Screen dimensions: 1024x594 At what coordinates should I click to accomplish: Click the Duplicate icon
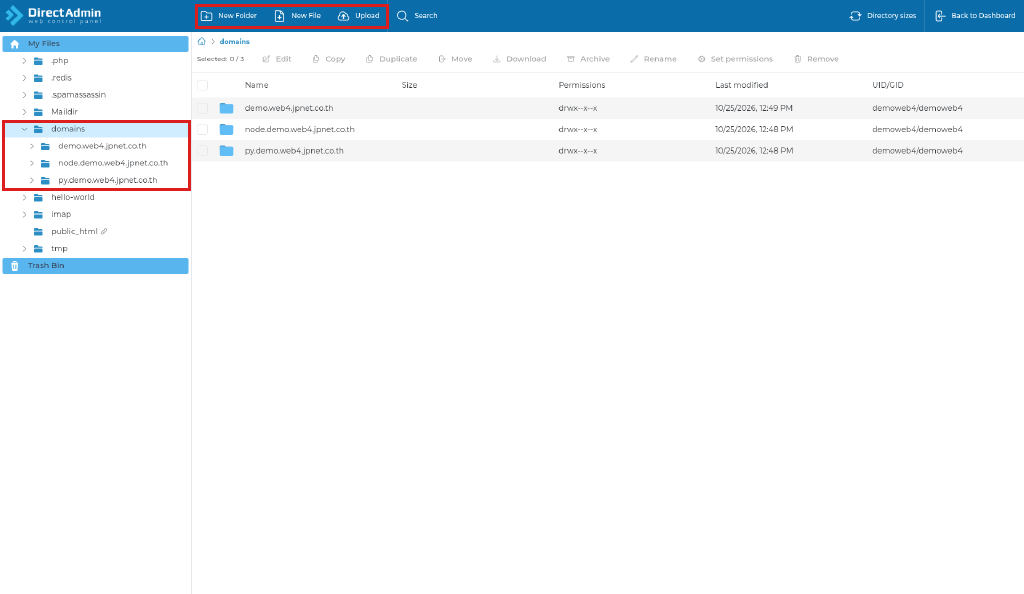pos(370,59)
